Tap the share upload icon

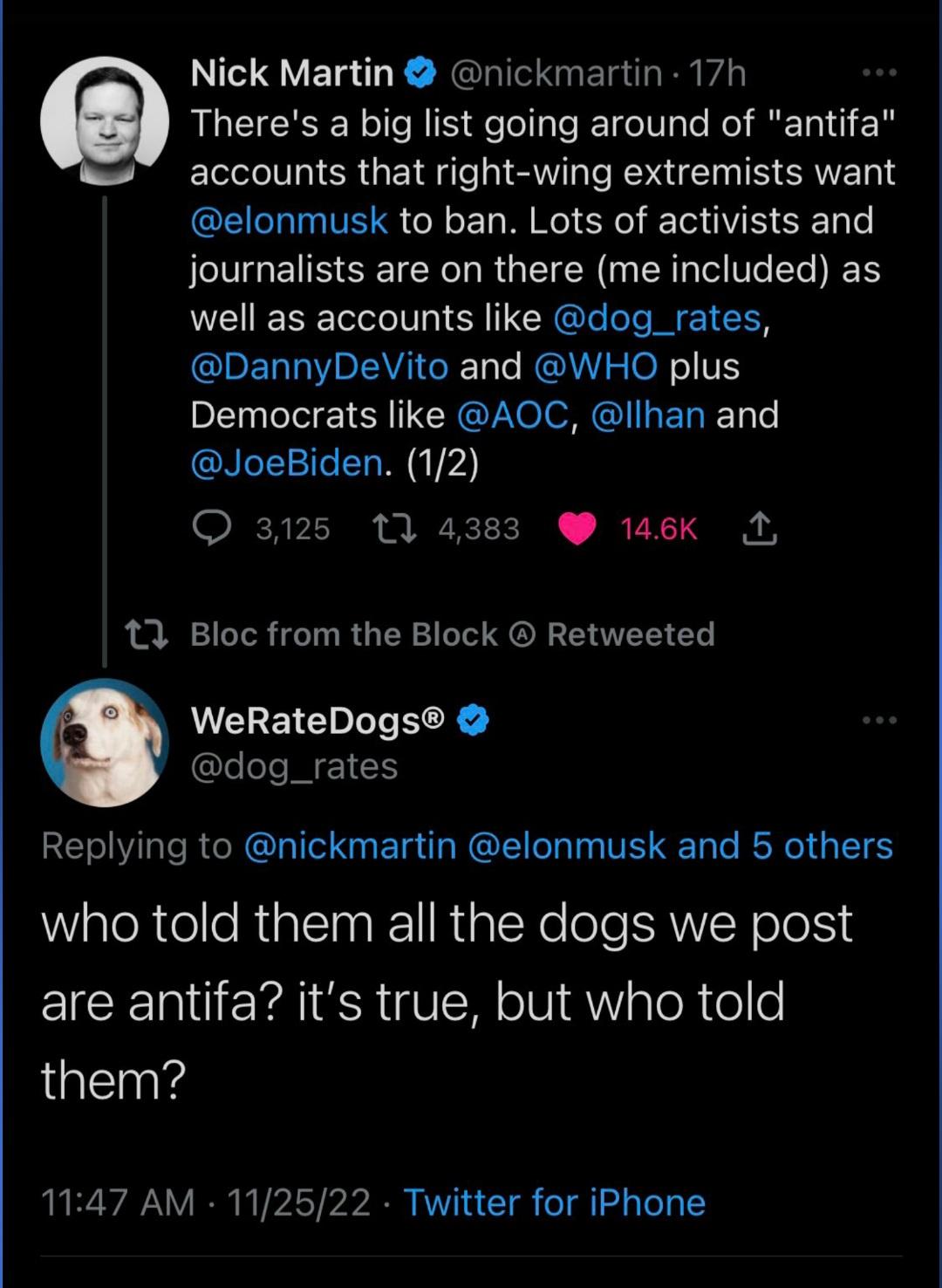click(x=760, y=528)
